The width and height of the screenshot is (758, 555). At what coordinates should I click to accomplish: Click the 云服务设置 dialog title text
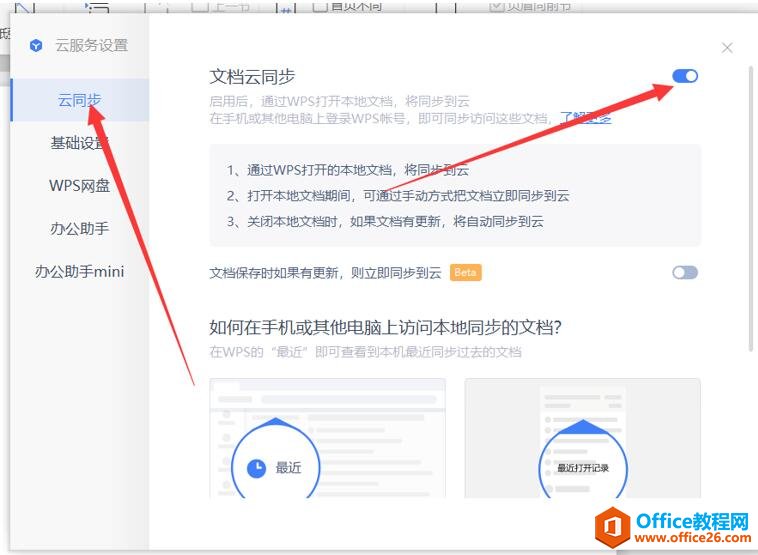(x=91, y=45)
